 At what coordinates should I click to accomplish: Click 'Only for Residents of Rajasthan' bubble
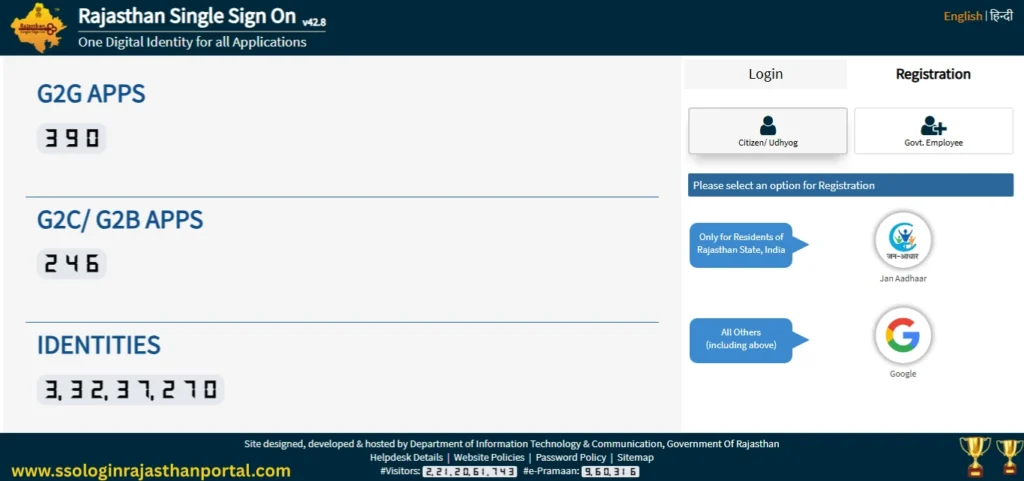(x=748, y=245)
